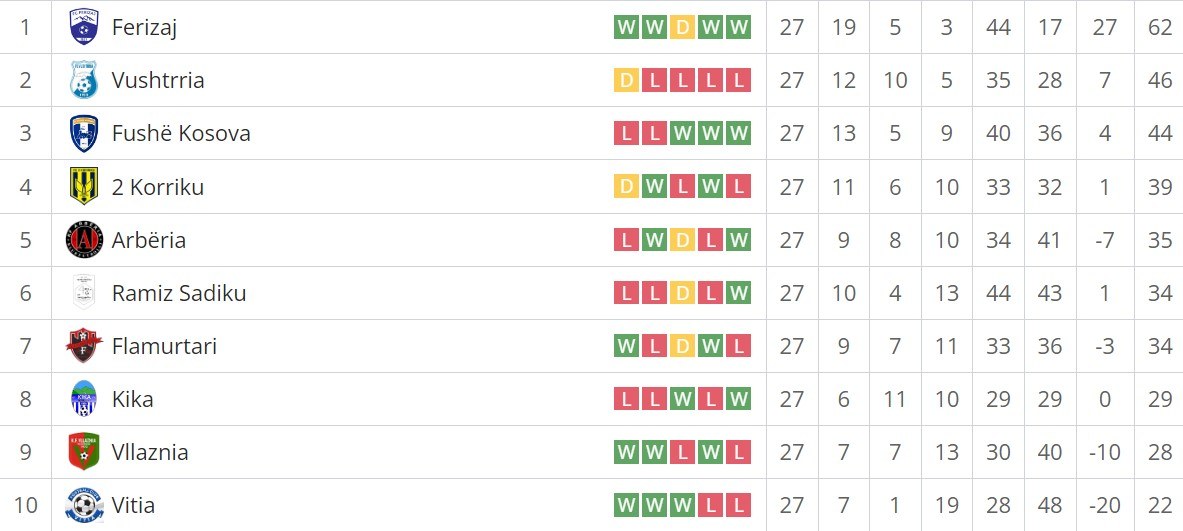The height and width of the screenshot is (531, 1183).
Task: Click the Fushë Kosova club crest
Action: [84, 134]
